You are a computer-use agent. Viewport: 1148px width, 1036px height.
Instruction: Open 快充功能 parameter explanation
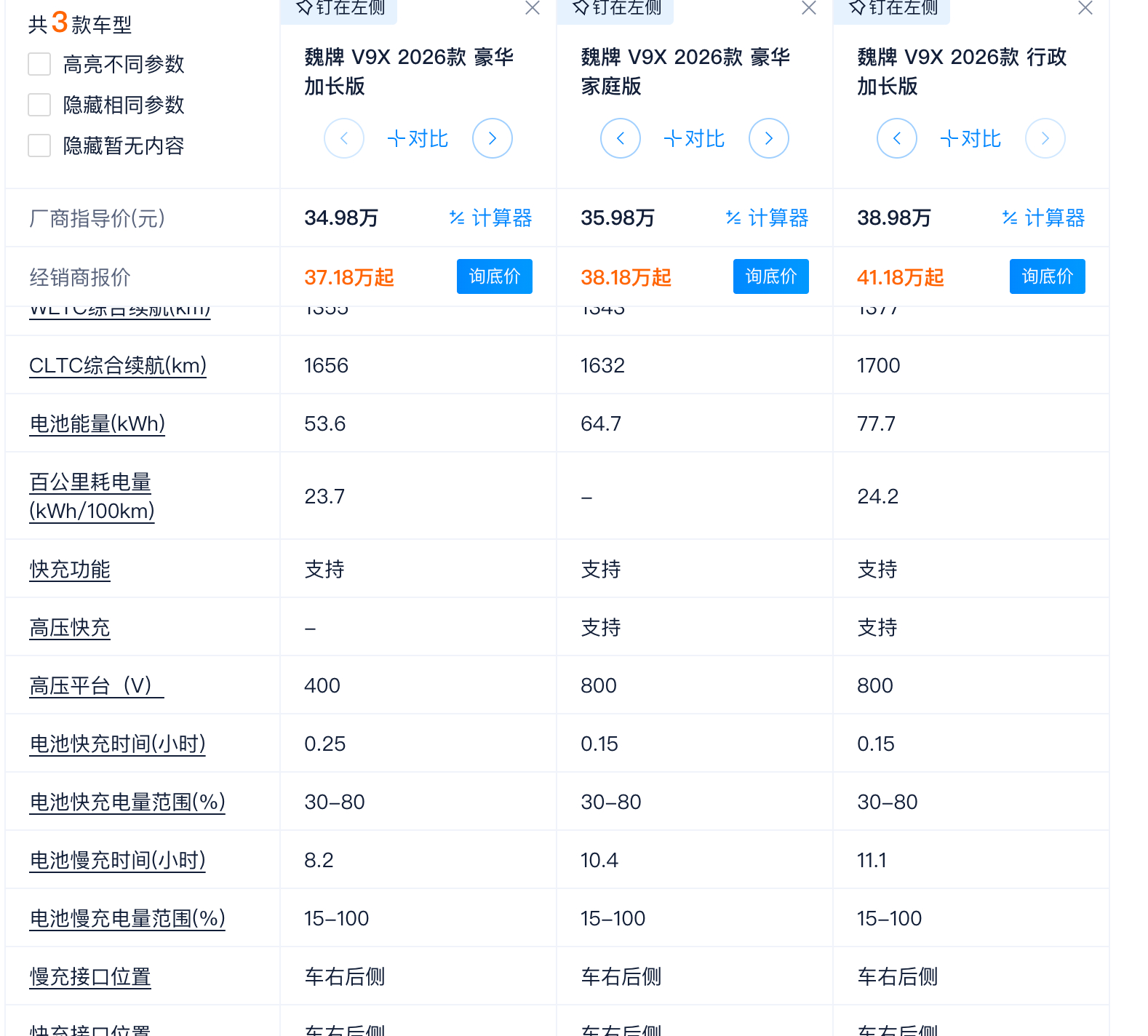tap(70, 569)
